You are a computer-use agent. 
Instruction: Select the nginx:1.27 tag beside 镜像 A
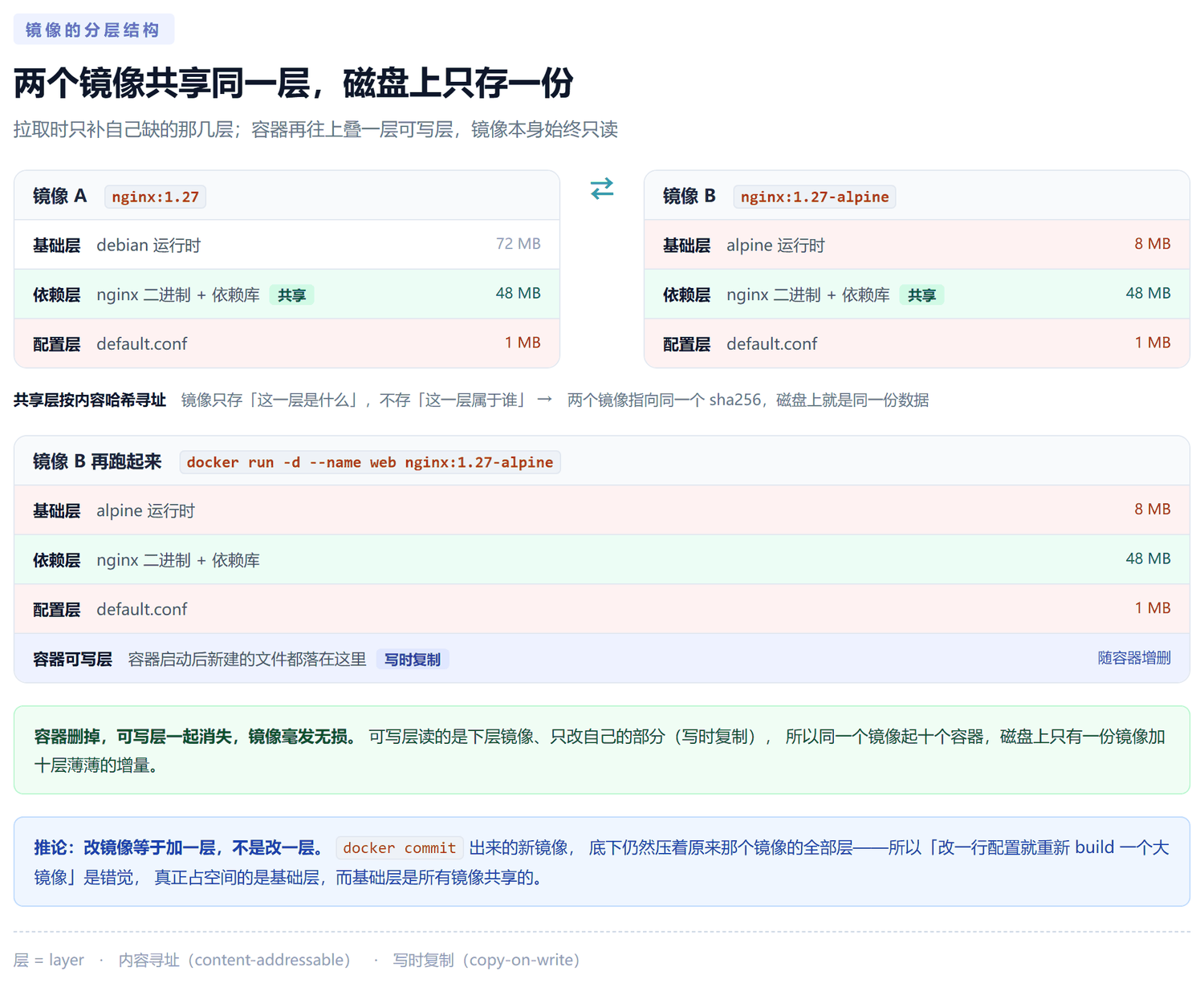[156, 197]
